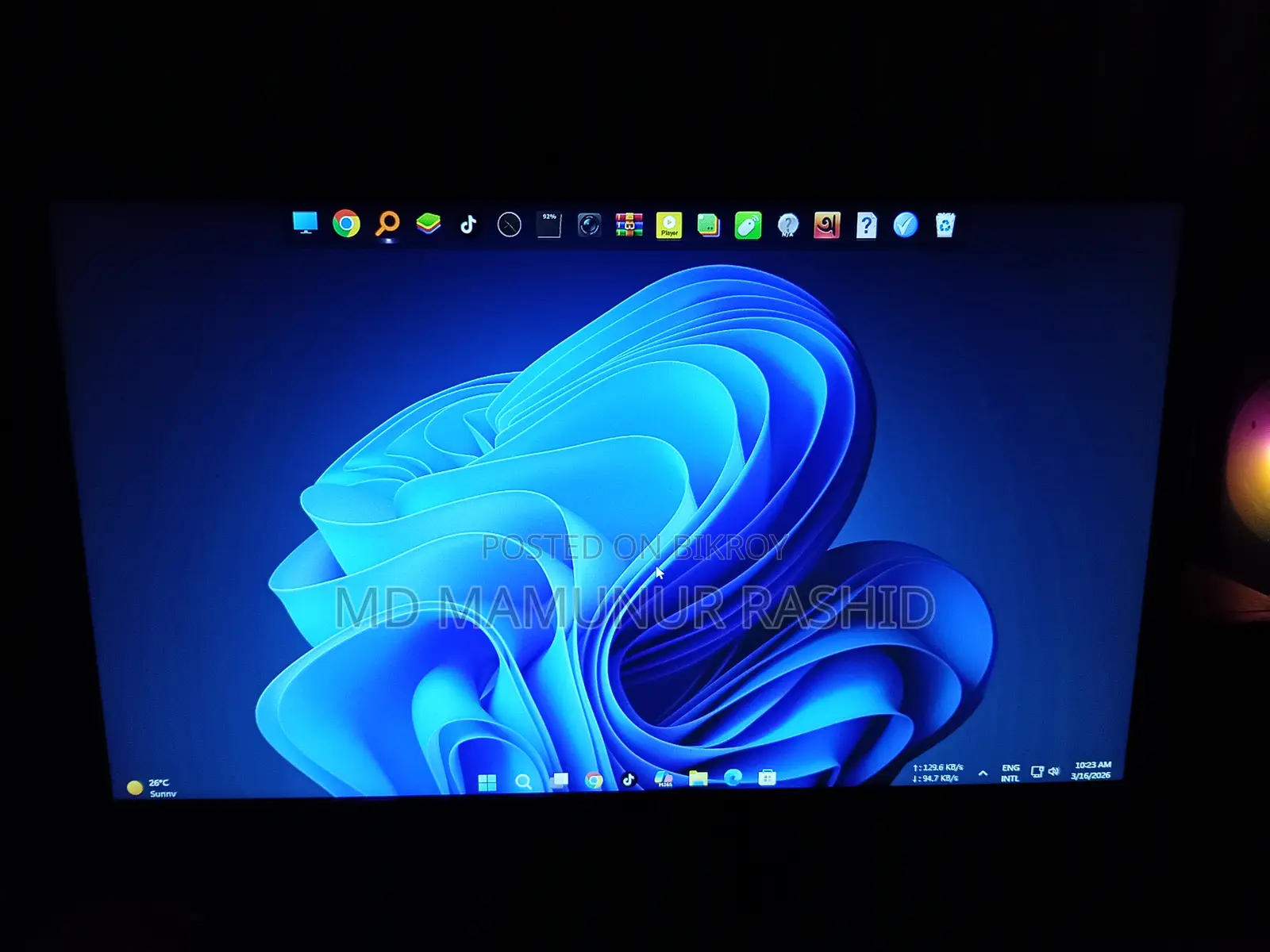This screenshot has width=1270, height=952.
Task: Open the clock widget in the dock
Action: pos(509,225)
